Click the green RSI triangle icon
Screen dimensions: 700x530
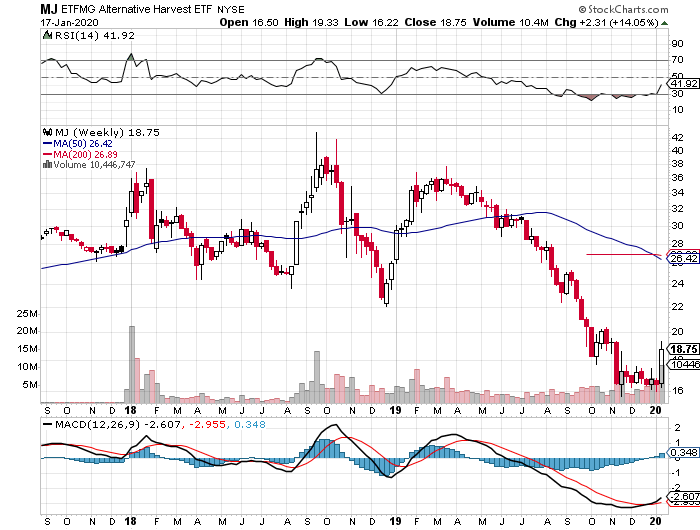point(47,35)
